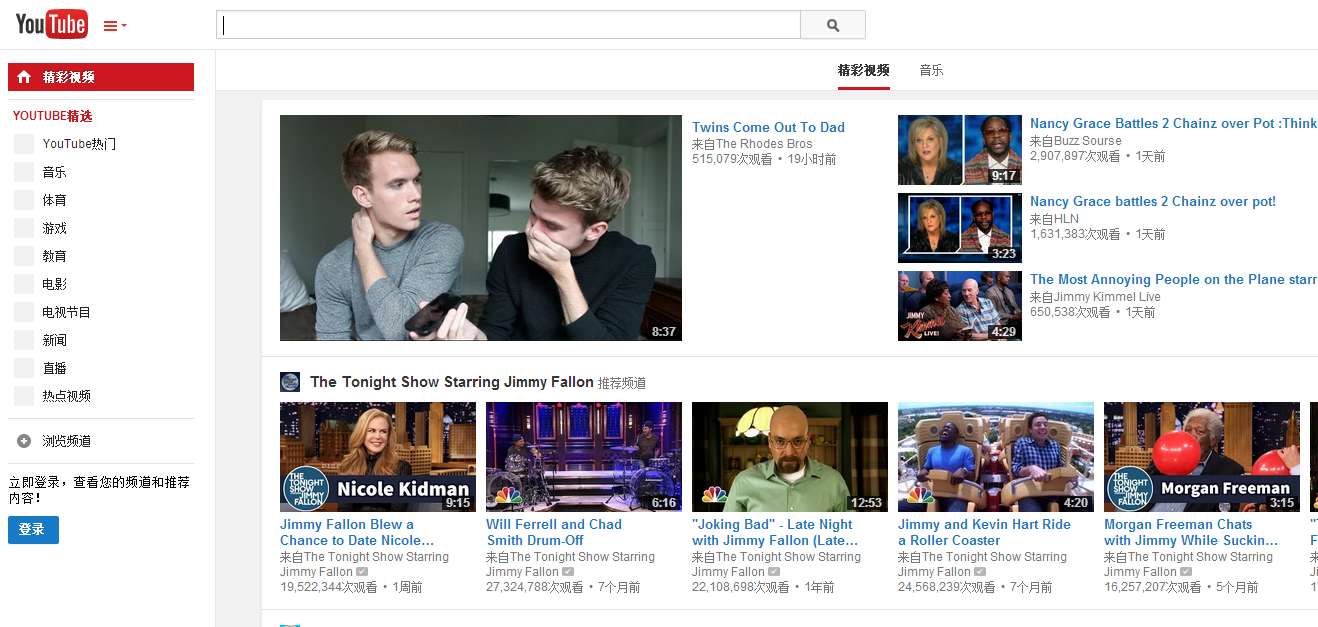Viewport: 1318px width, 627px height.
Task: Click the search magnifier button
Action: pyautogui.click(x=833, y=25)
